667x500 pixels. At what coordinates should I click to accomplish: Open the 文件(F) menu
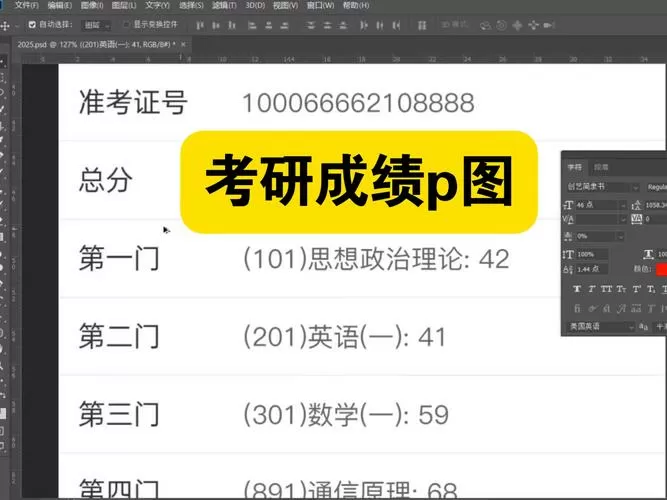[26, 5]
